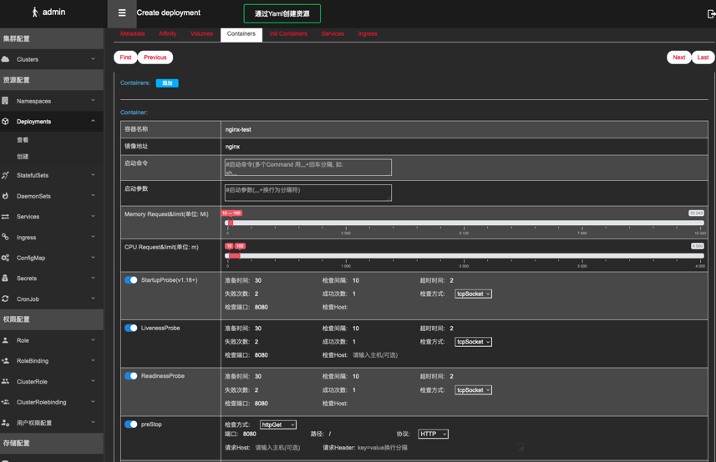Click the preStop 请求Host input
Image resolution: width=716 pixels, height=462 pixels.
click(x=278, y=447)
